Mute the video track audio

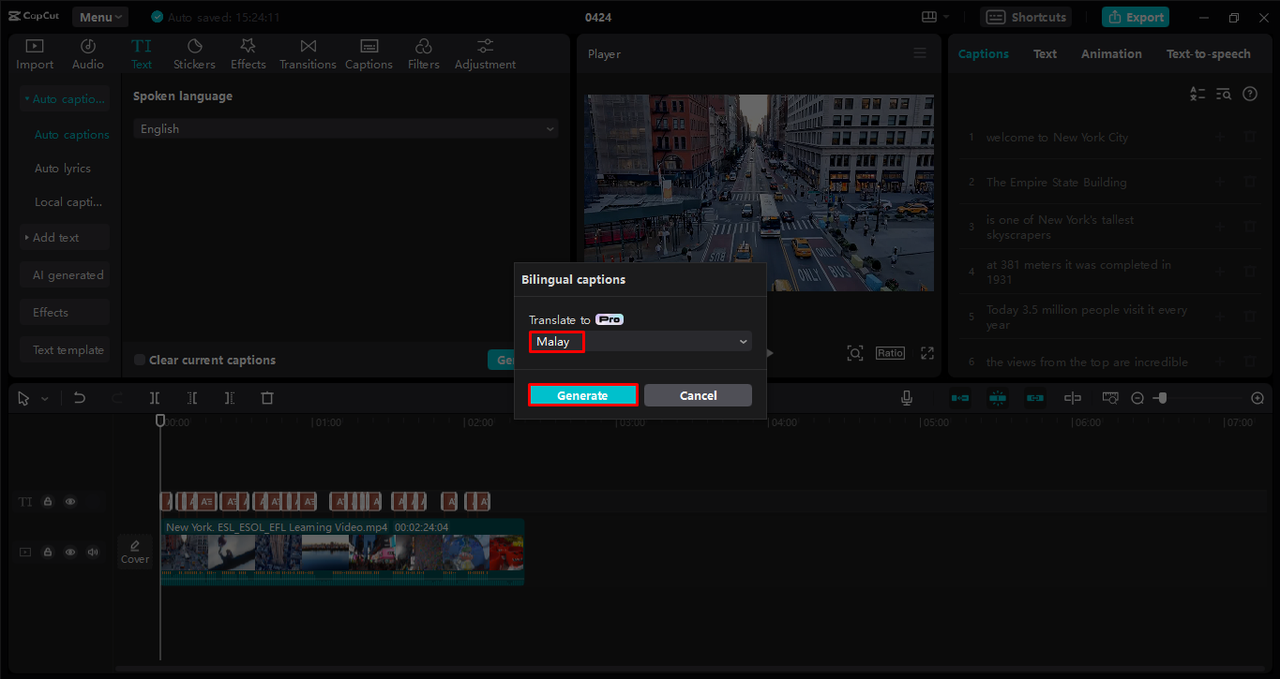click(x=93, y=552)
